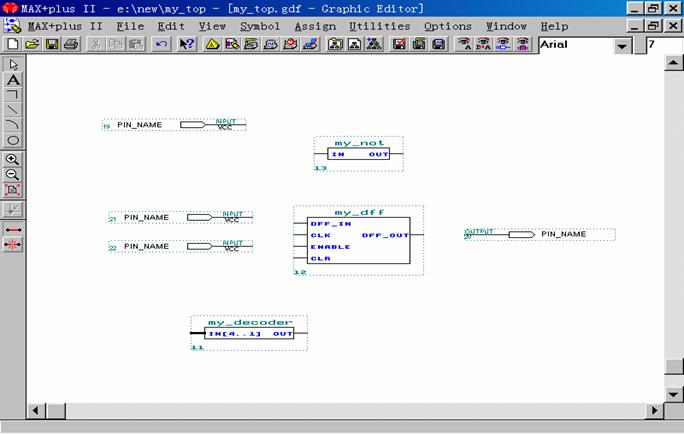Screen dimensions: 684x434
Task: Select the circle drawing tool
Action: pos(13,140)
